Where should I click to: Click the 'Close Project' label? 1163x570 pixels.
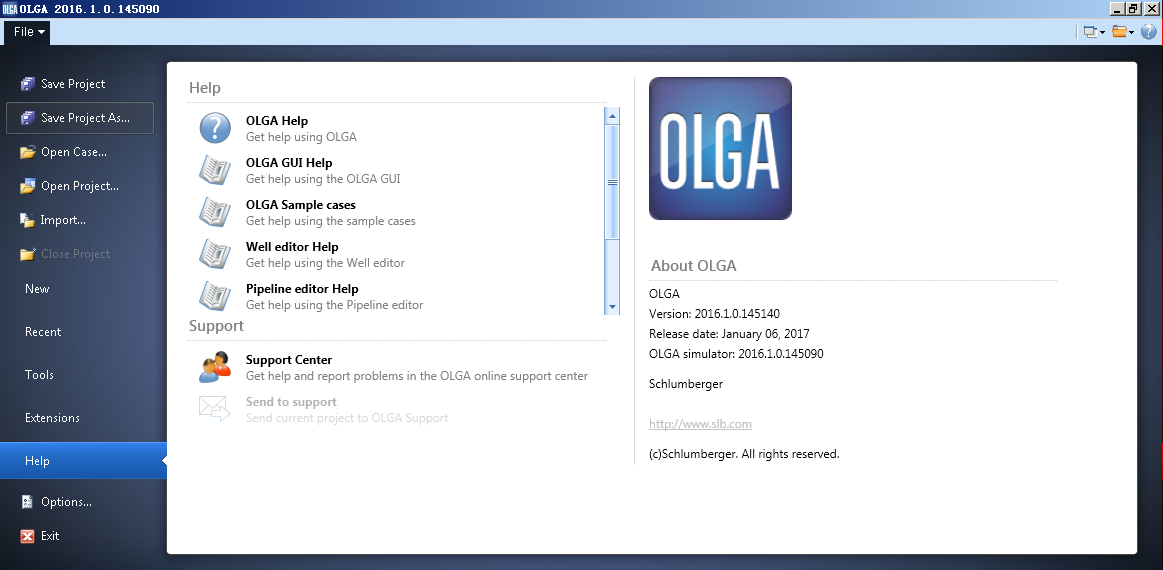76,254
